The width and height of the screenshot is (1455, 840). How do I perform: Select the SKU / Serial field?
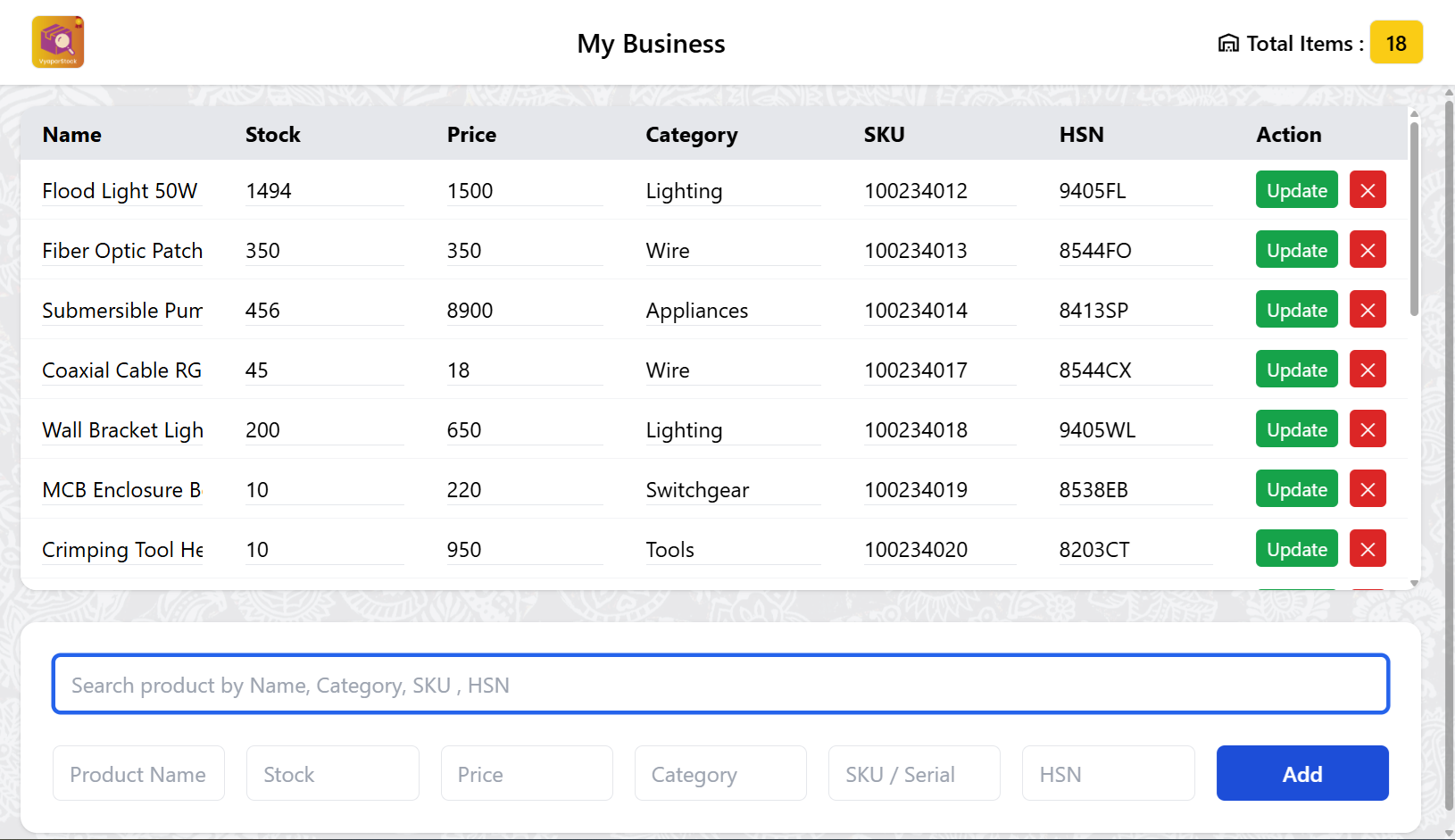(x=914, y=773)
